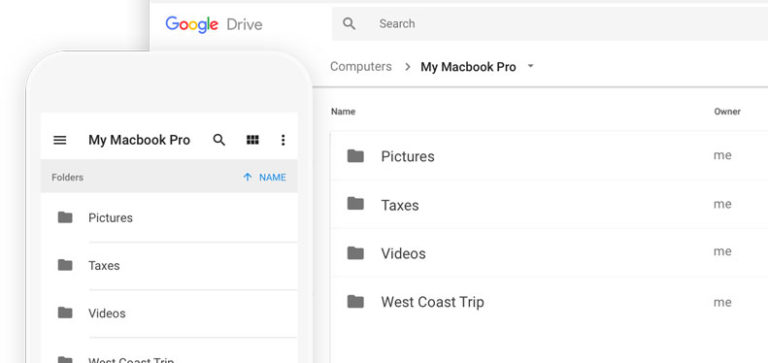Tap the search icon in the mobile app
The width and height of the screenshot is (768, 363).
(x=219, y=140)
